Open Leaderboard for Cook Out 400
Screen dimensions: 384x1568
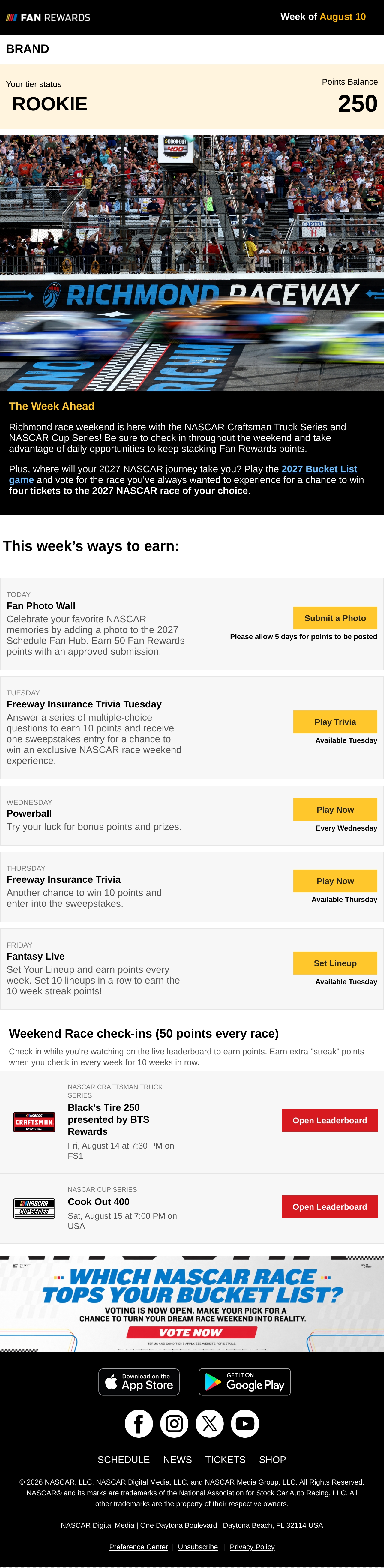[330, 1206]
